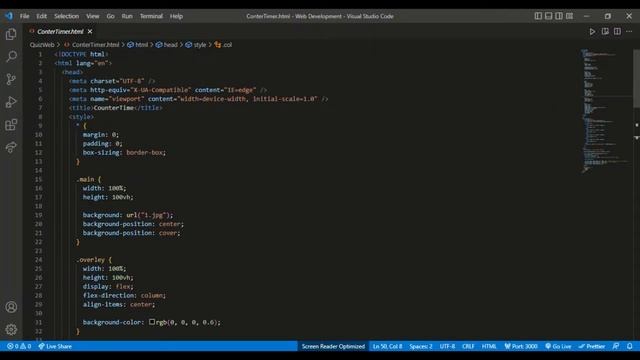The image size is (640, 360).
Task: Click Port 3000 status item
Action: coord(521,346)
